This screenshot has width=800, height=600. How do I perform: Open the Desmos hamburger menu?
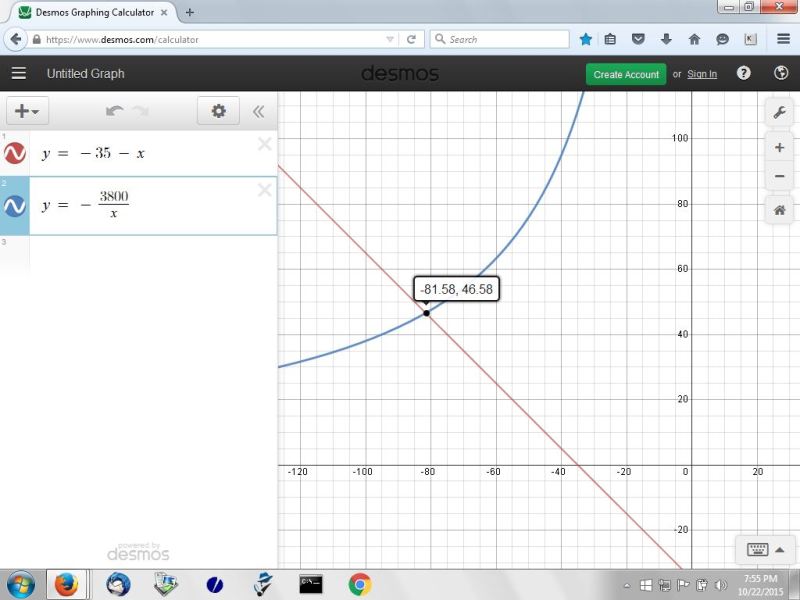point(19,73)
